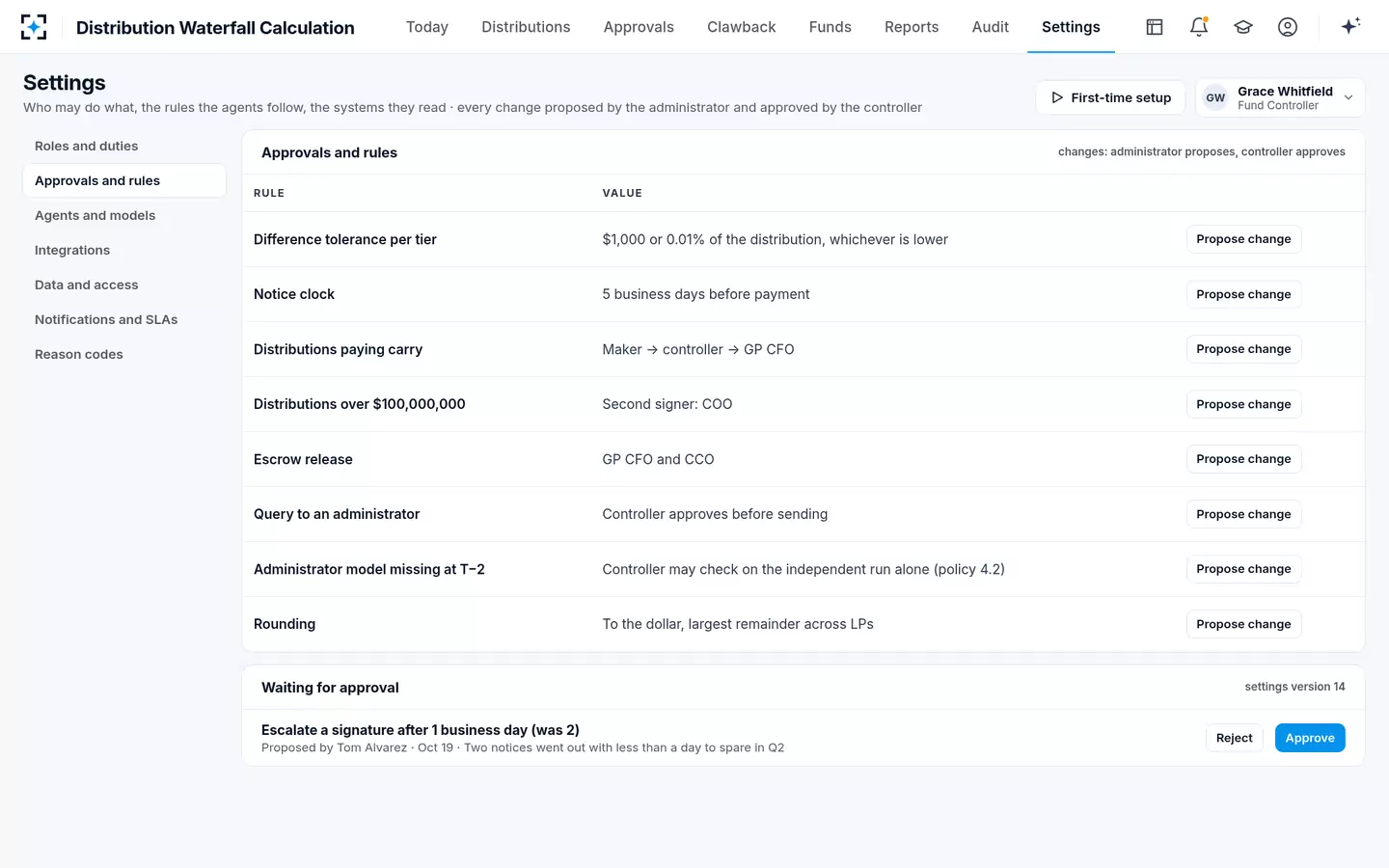Click the "5 business days before payment" value
This screenshot has height=868, width=1389.
(706, 294)
